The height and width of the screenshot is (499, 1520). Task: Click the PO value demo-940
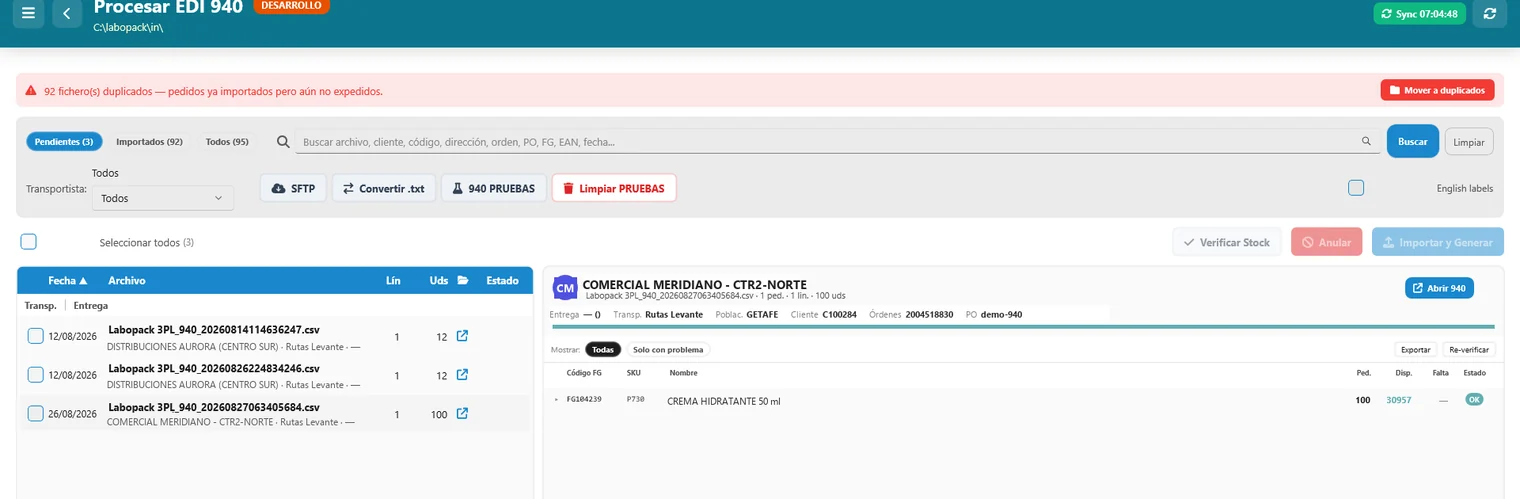(x=1001, y=314)
